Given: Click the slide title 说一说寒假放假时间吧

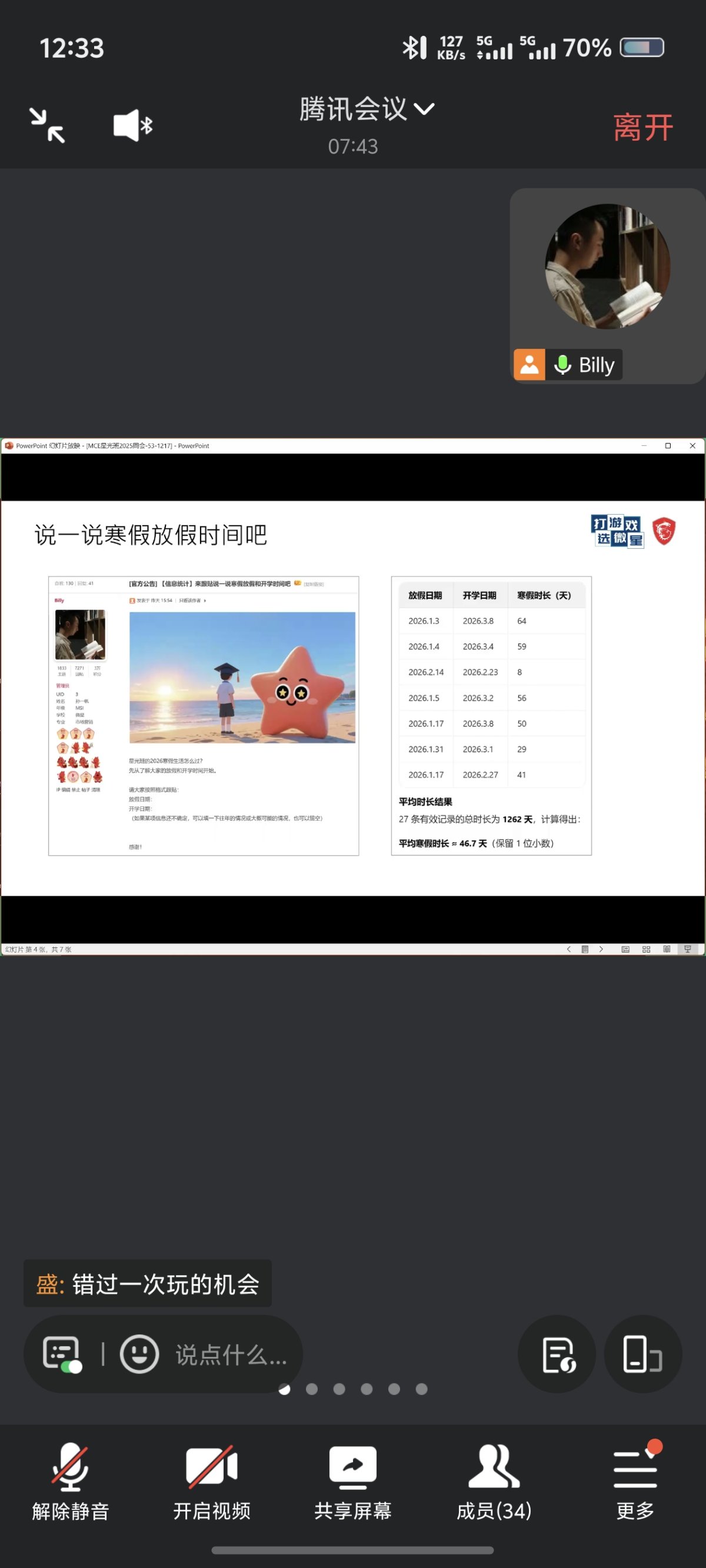Looking at the screenshot, I should [151, 535].
